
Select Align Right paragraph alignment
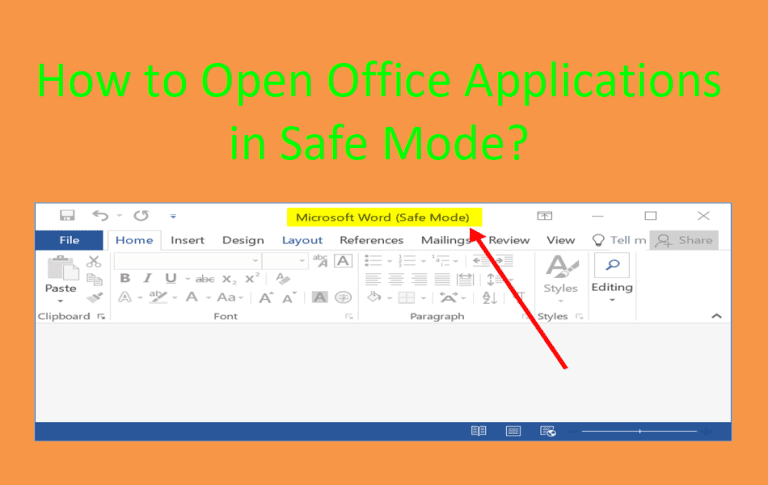point(419,279)
